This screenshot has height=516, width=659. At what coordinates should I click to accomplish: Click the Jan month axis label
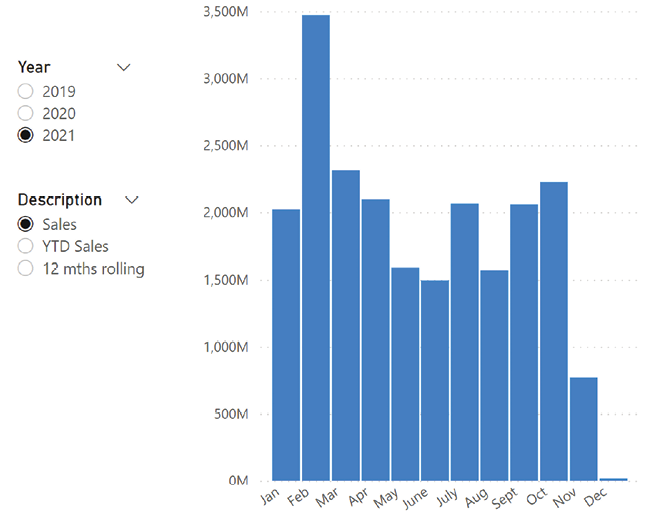[269, 497]
